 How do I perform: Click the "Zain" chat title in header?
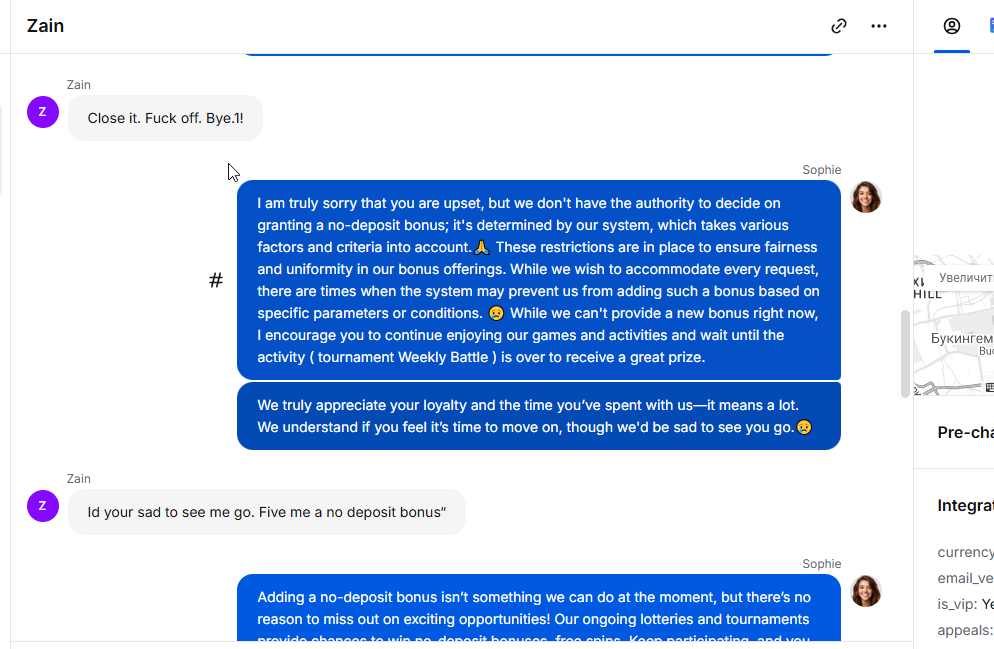click(46, 26)
